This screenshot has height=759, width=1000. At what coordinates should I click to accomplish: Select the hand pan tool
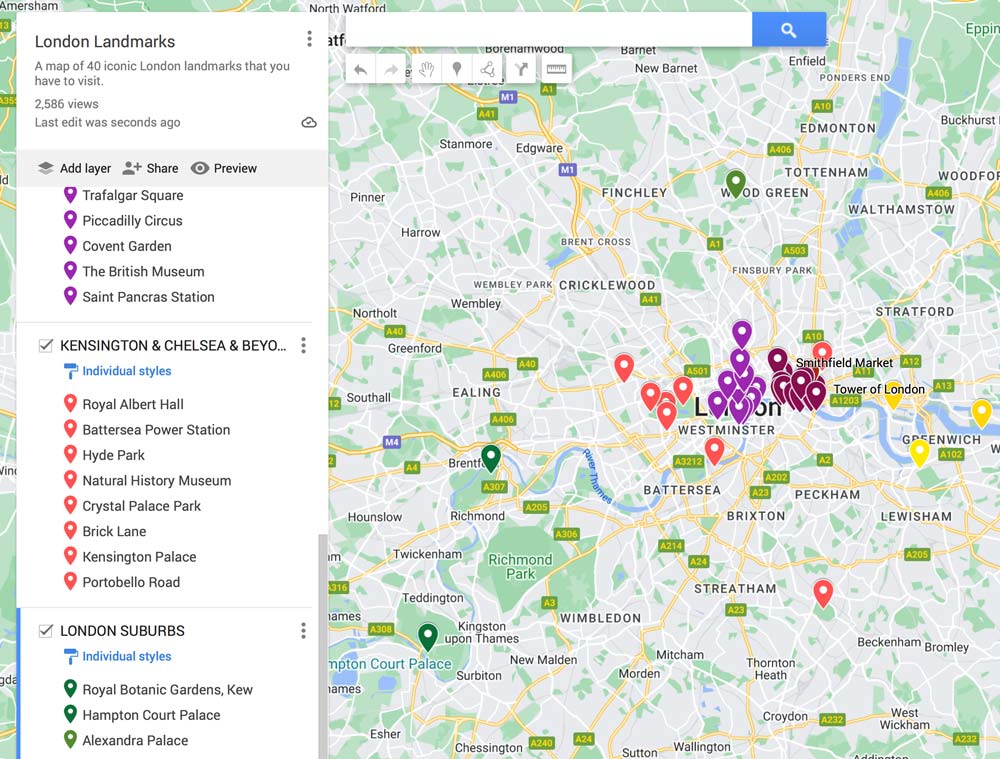point(426,69)
